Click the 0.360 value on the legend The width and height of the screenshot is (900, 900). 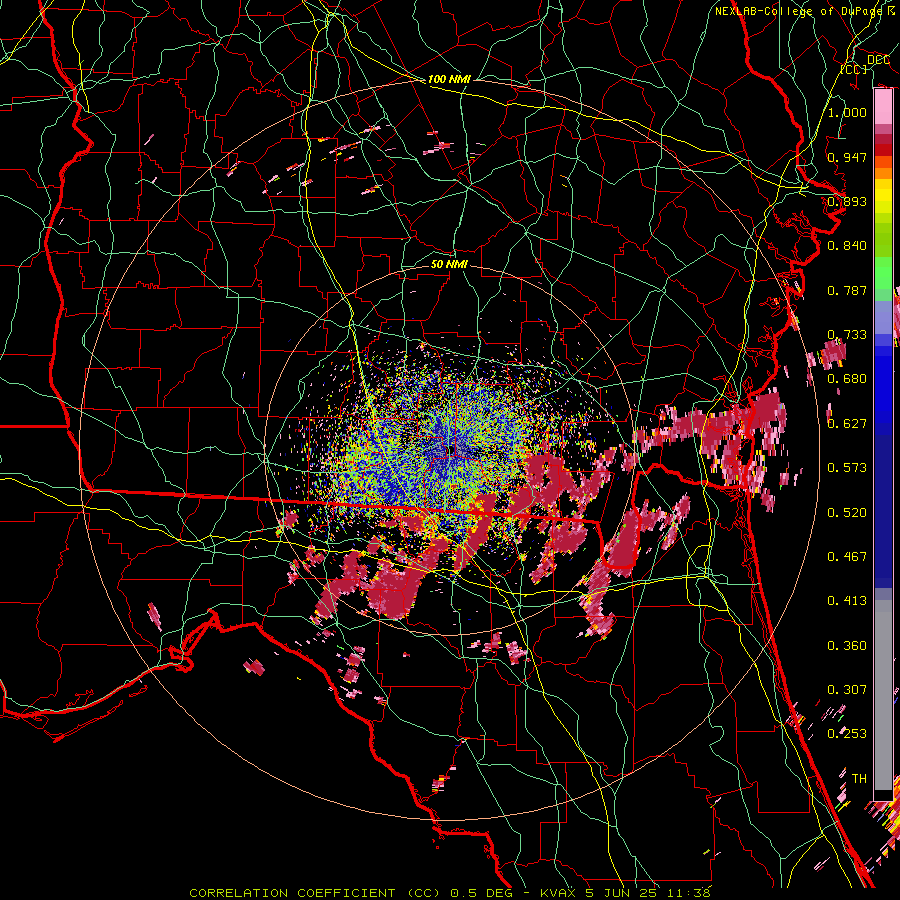[x=847, y=646]
